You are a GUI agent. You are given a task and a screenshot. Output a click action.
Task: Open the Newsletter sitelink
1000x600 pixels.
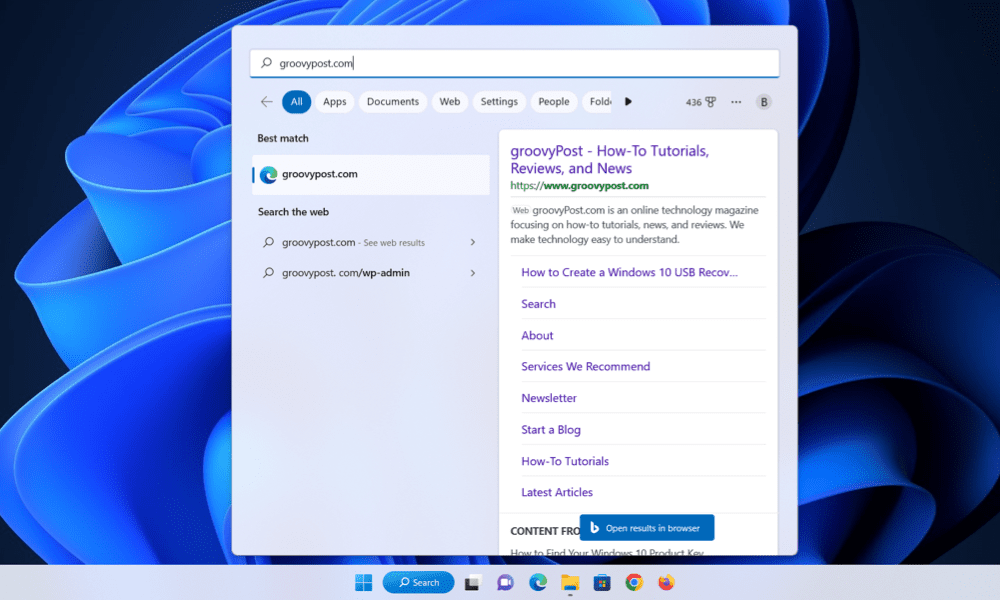point(548,398)
